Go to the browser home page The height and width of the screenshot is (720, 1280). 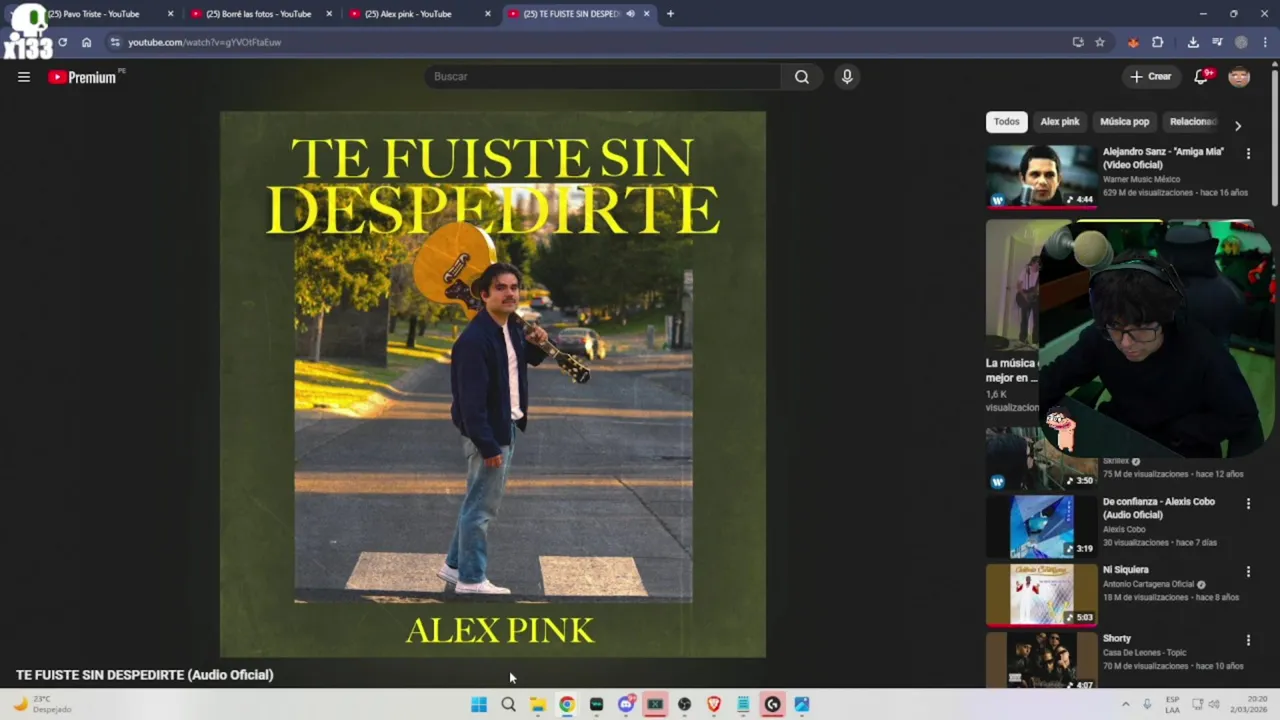[x=86, y=42]
